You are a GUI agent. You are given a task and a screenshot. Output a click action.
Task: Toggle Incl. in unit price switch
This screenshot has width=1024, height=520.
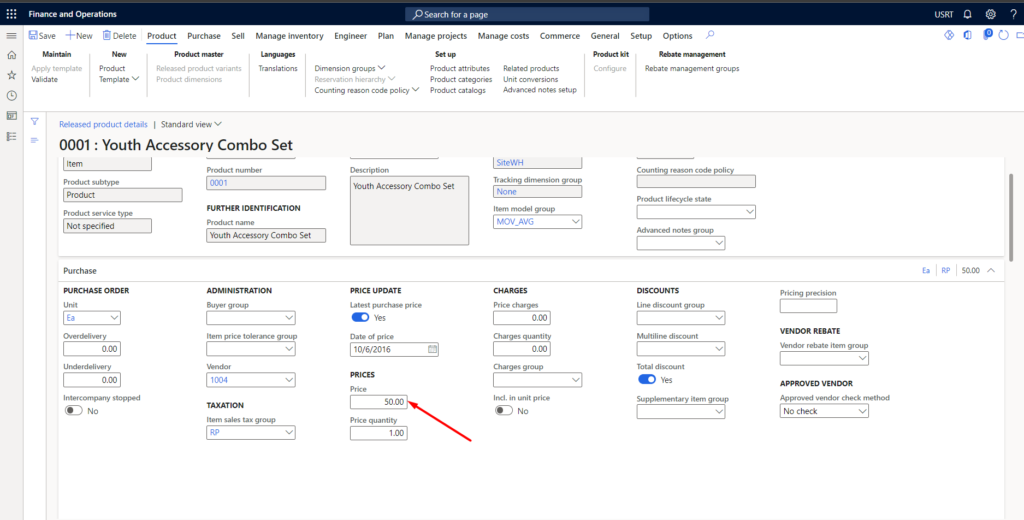point(504,411)
